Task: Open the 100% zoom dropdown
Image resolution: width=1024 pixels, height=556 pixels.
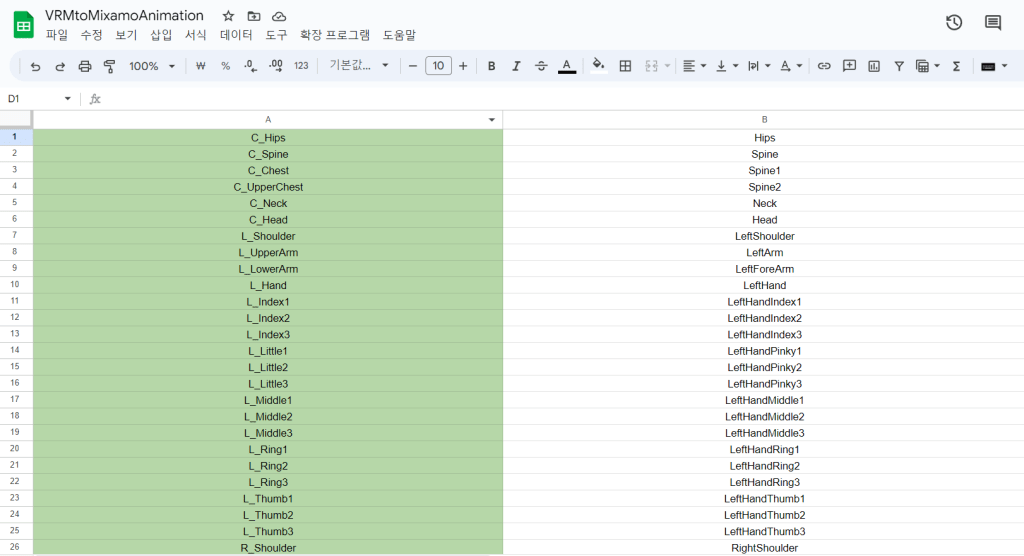Action: [151, 66]
